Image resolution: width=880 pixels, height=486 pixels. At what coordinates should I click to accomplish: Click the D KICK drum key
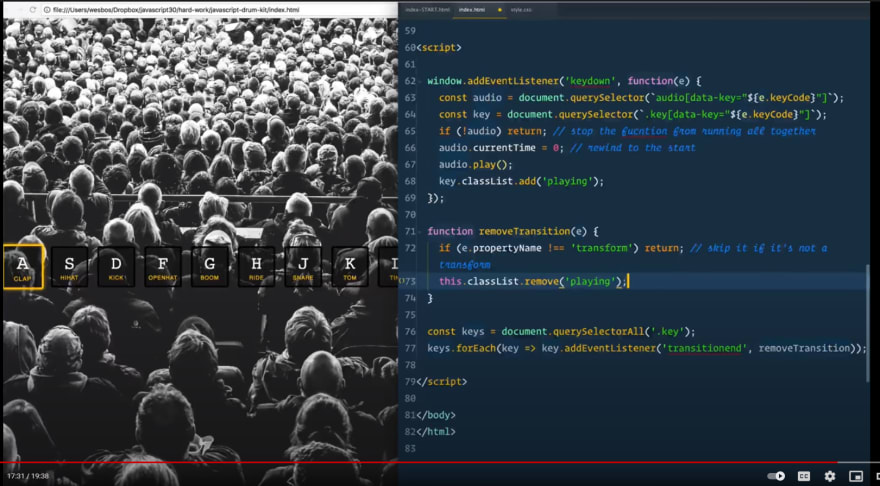tap(116, 267)
